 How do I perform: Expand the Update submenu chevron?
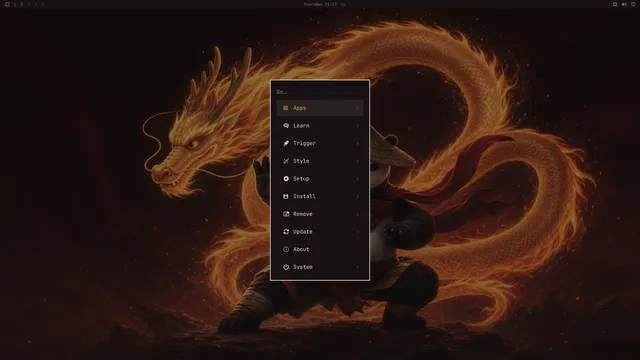point(358,231)
